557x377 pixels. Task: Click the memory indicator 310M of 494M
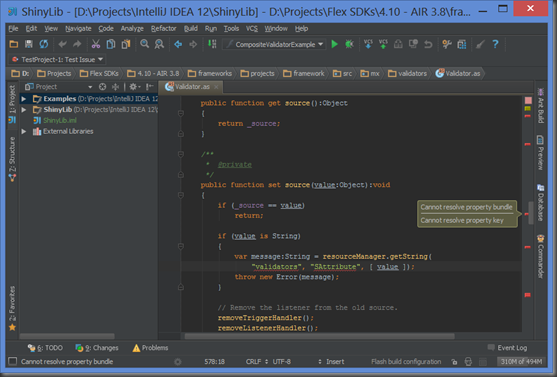pos(521,362)
